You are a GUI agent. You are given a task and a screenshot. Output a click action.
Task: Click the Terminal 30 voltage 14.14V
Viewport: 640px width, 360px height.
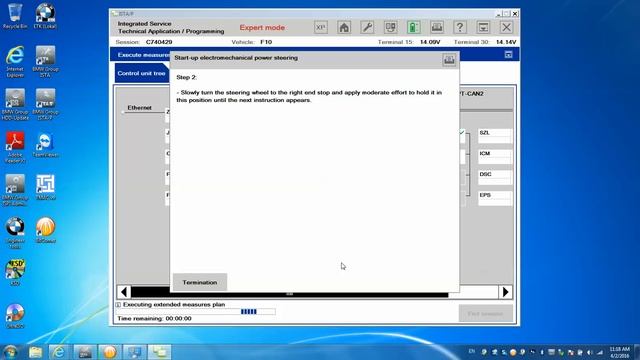tap(506, 42)
